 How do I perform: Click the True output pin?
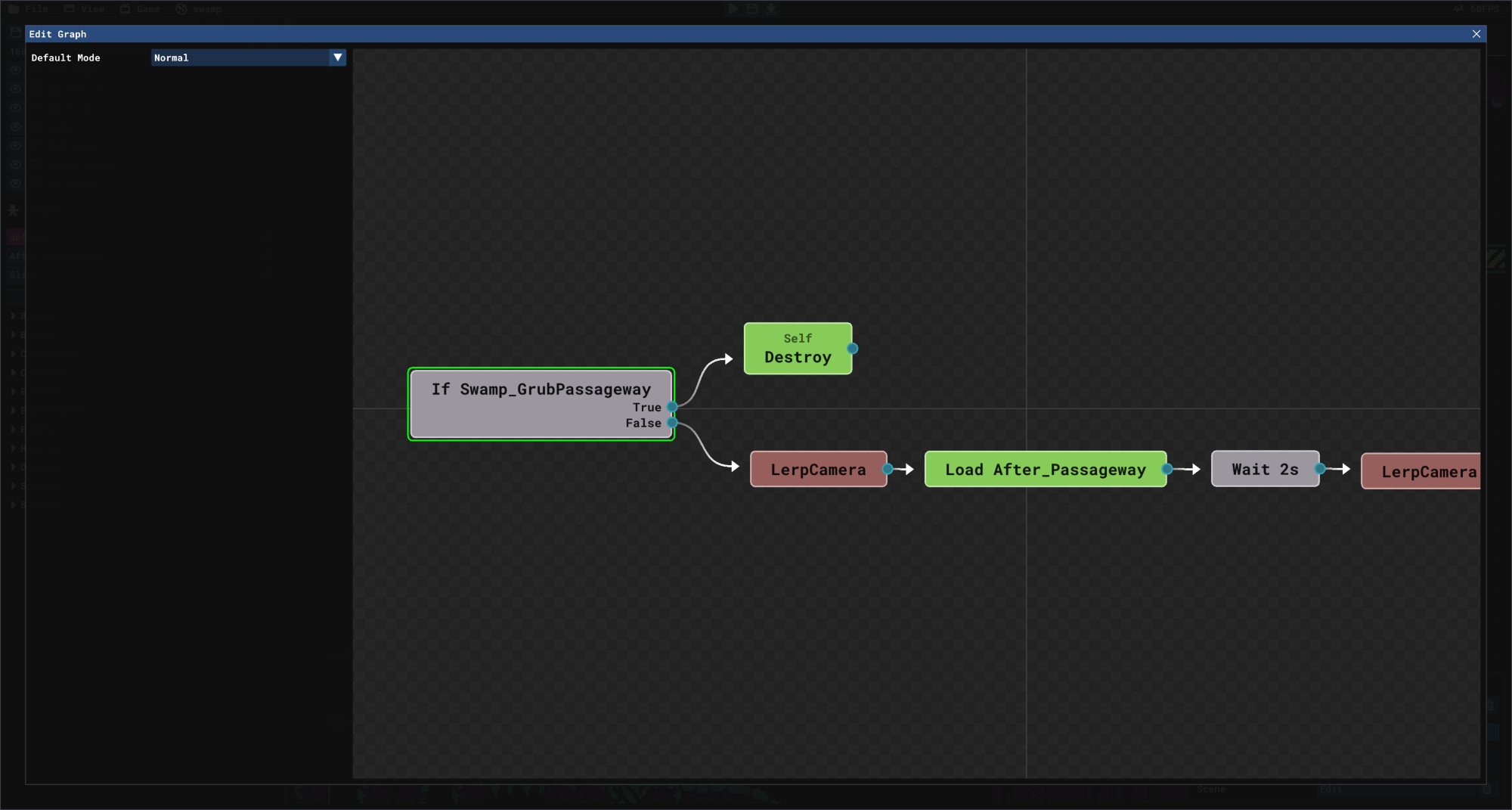click(672, 407)
